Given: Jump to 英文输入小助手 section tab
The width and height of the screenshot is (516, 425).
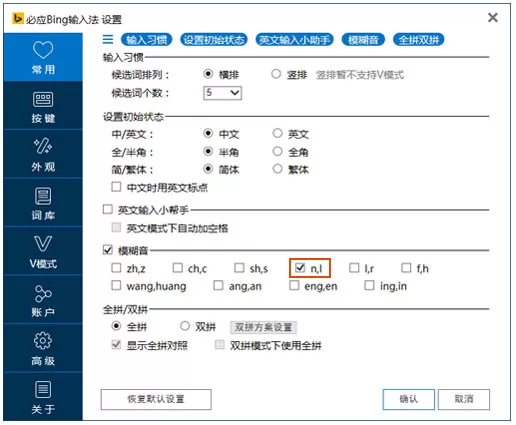Looking at the screenshot, I should coord(294,40).
